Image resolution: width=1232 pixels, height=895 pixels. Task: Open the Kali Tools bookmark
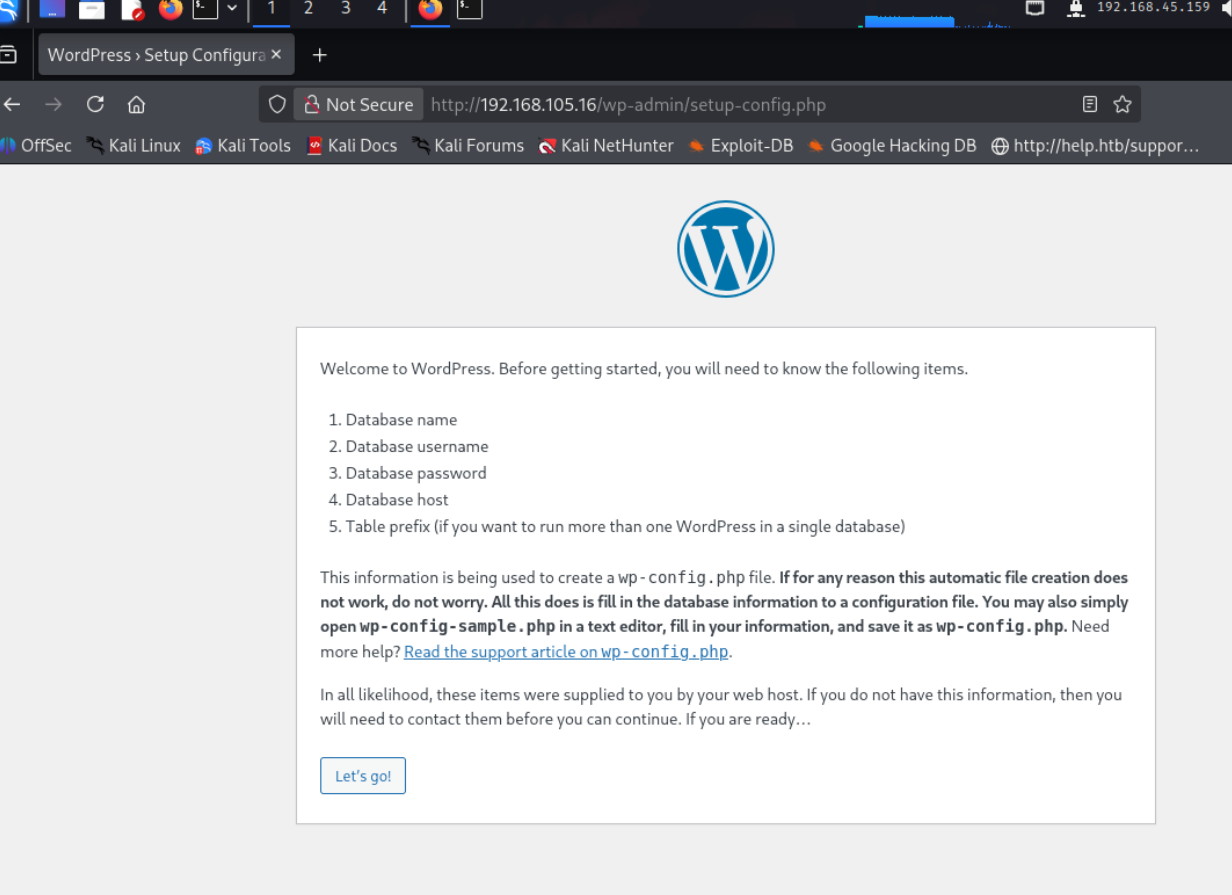coord(242,146)
